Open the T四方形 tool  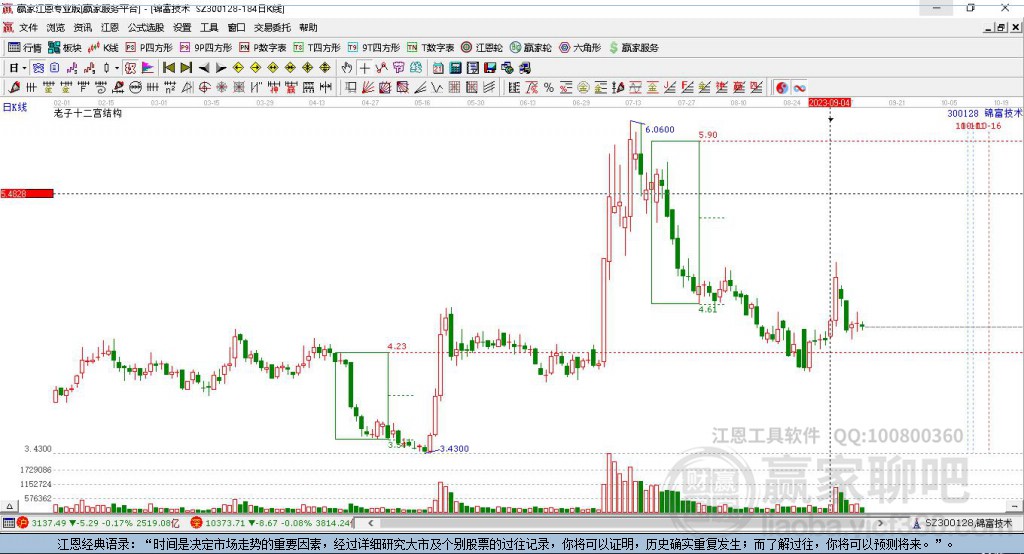(317, 48)
